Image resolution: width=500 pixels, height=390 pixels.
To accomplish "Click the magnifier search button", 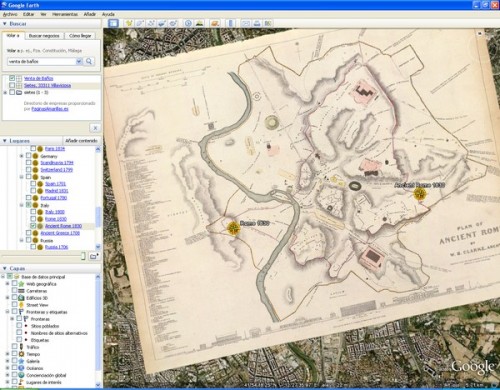I will [89, 61].
